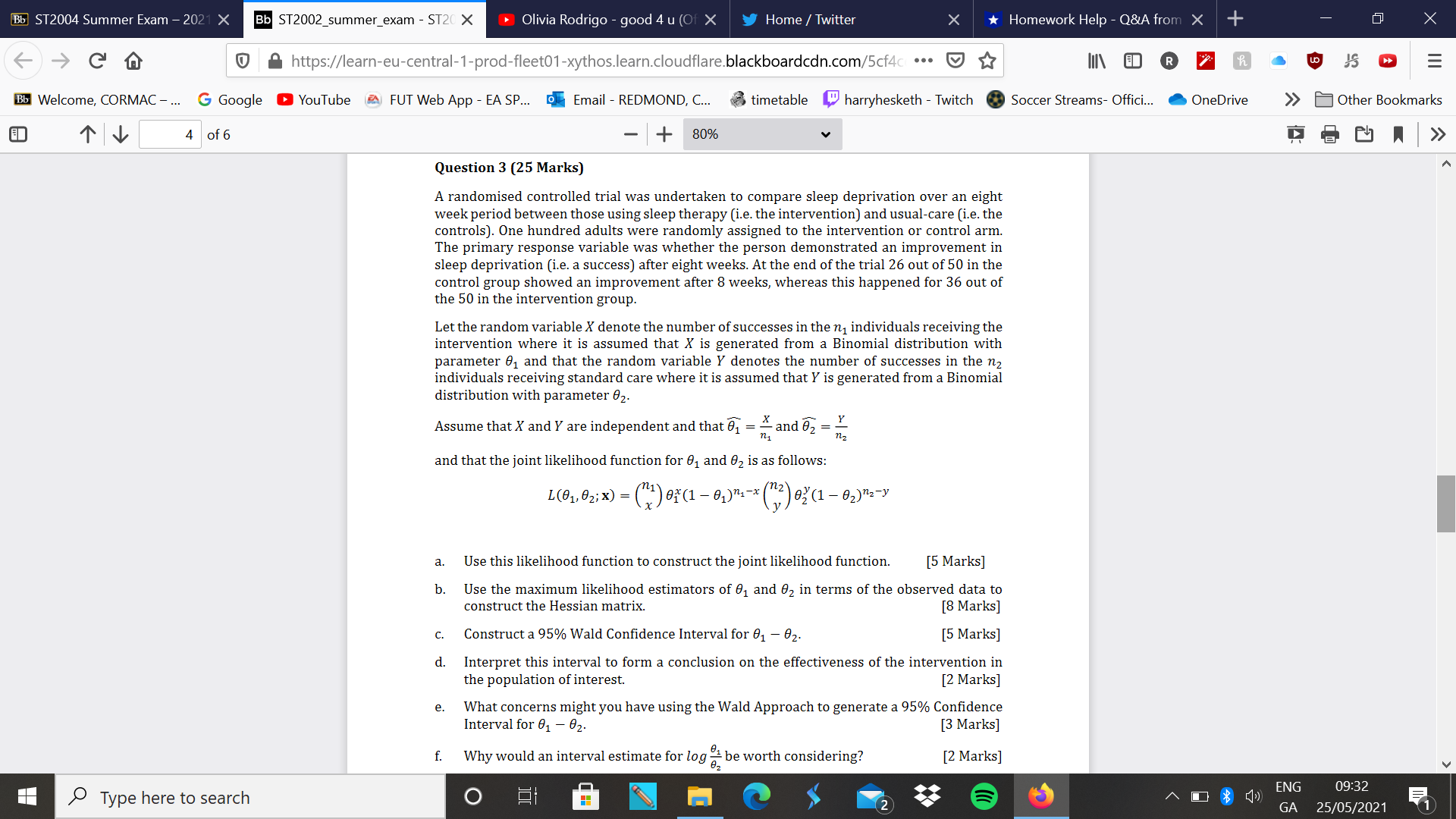Image resolution: width=1456 pixels, height=819 pixels.
Task: Open the uBlock Origin extension
Action: pyautogui.click(x=1315, y=61)
